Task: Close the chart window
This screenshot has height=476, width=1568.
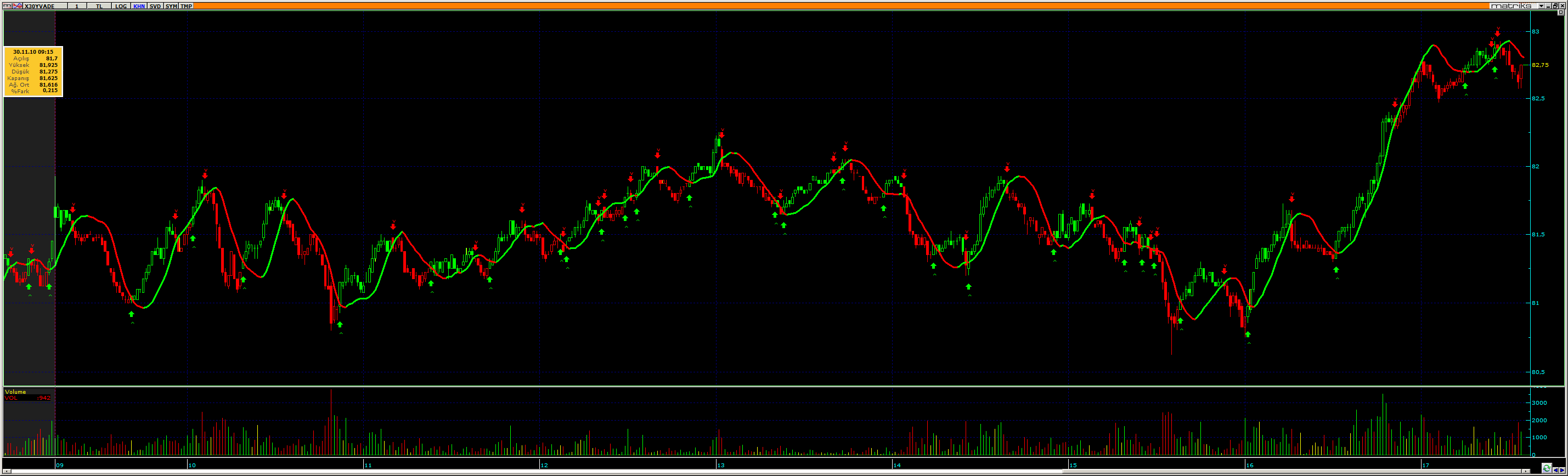Action: click(x=1563, y=6)
